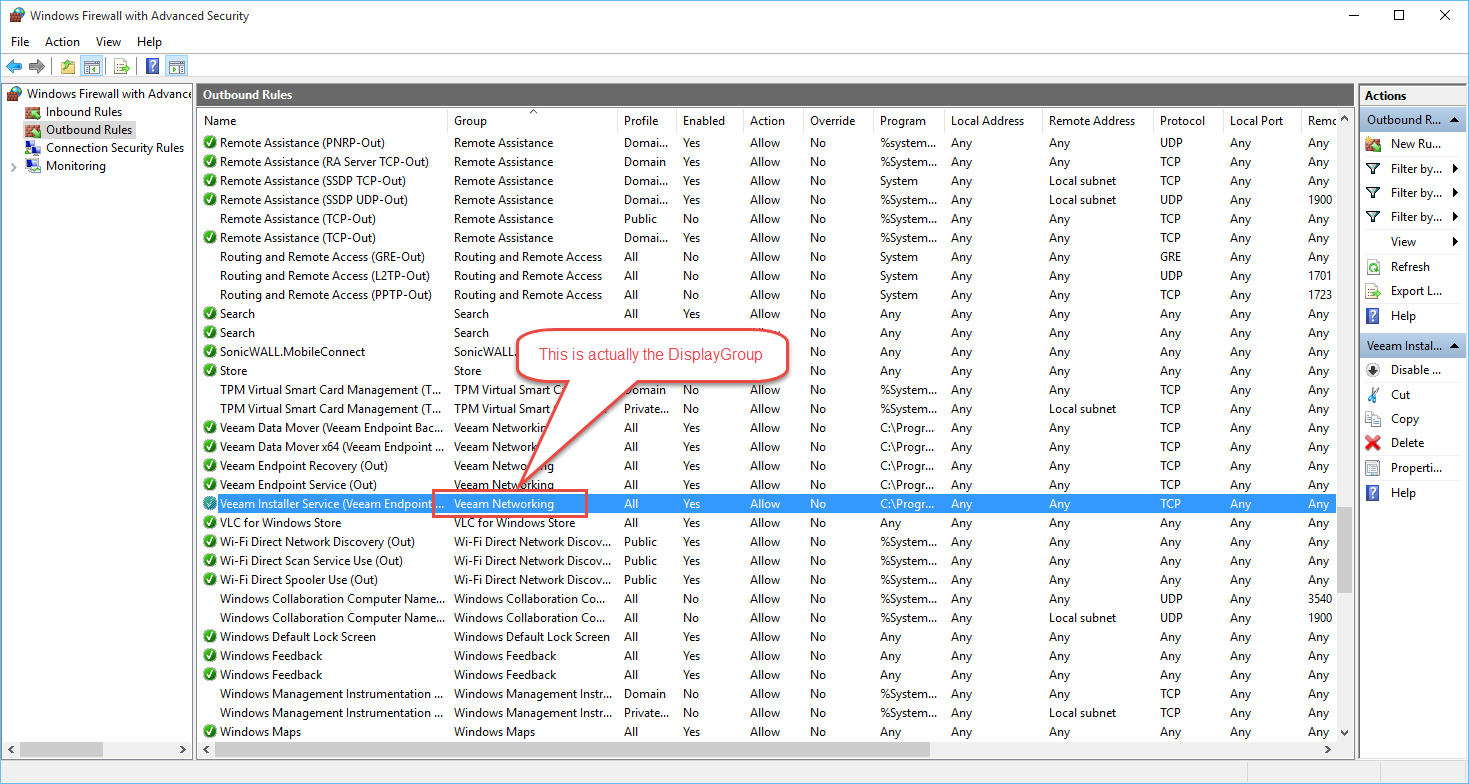Select Outbound Rules in the tree
1469x784 pixels.
click(89, 130)
